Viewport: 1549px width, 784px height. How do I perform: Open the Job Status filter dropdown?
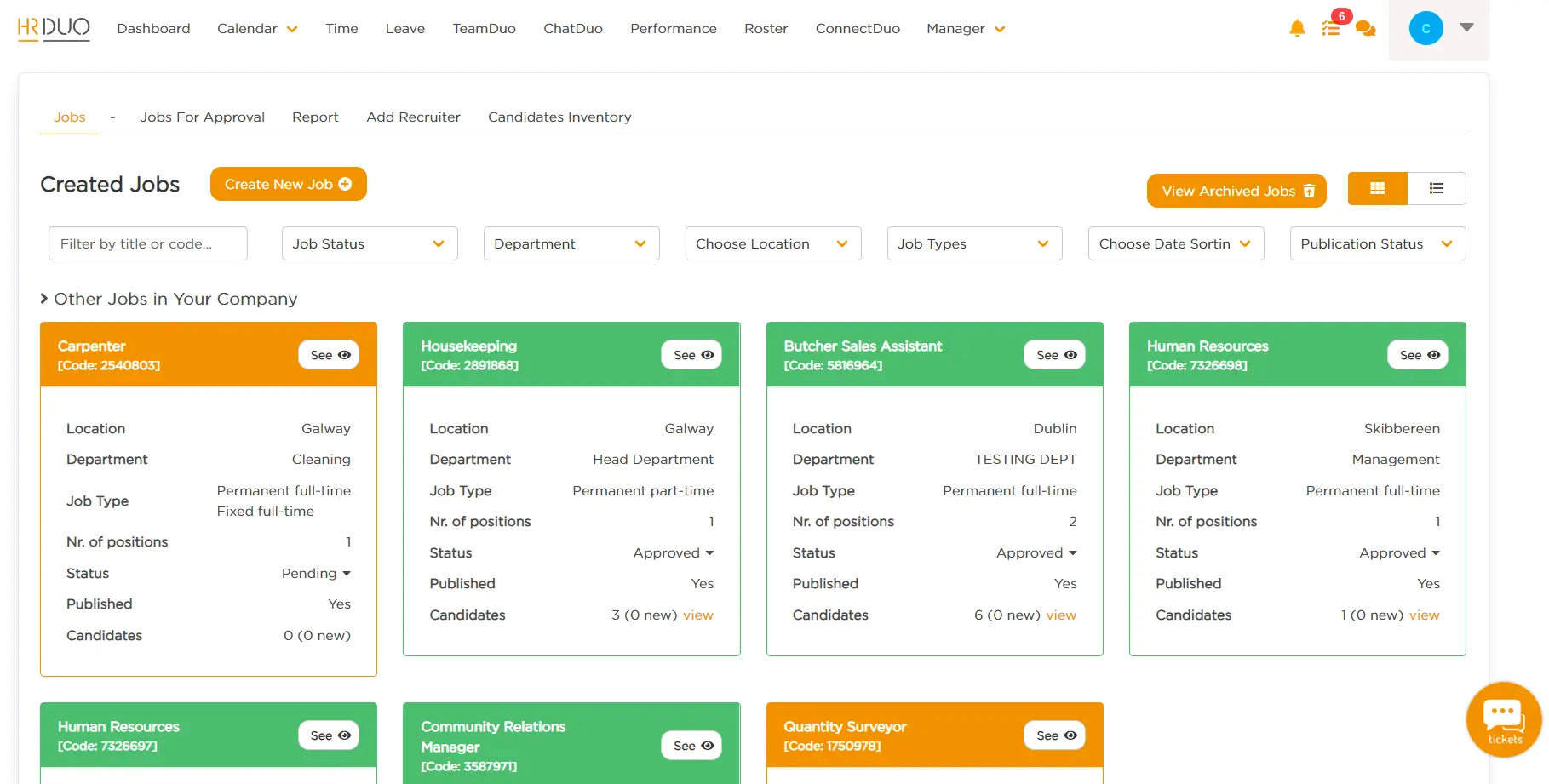(x=370, y=243)
